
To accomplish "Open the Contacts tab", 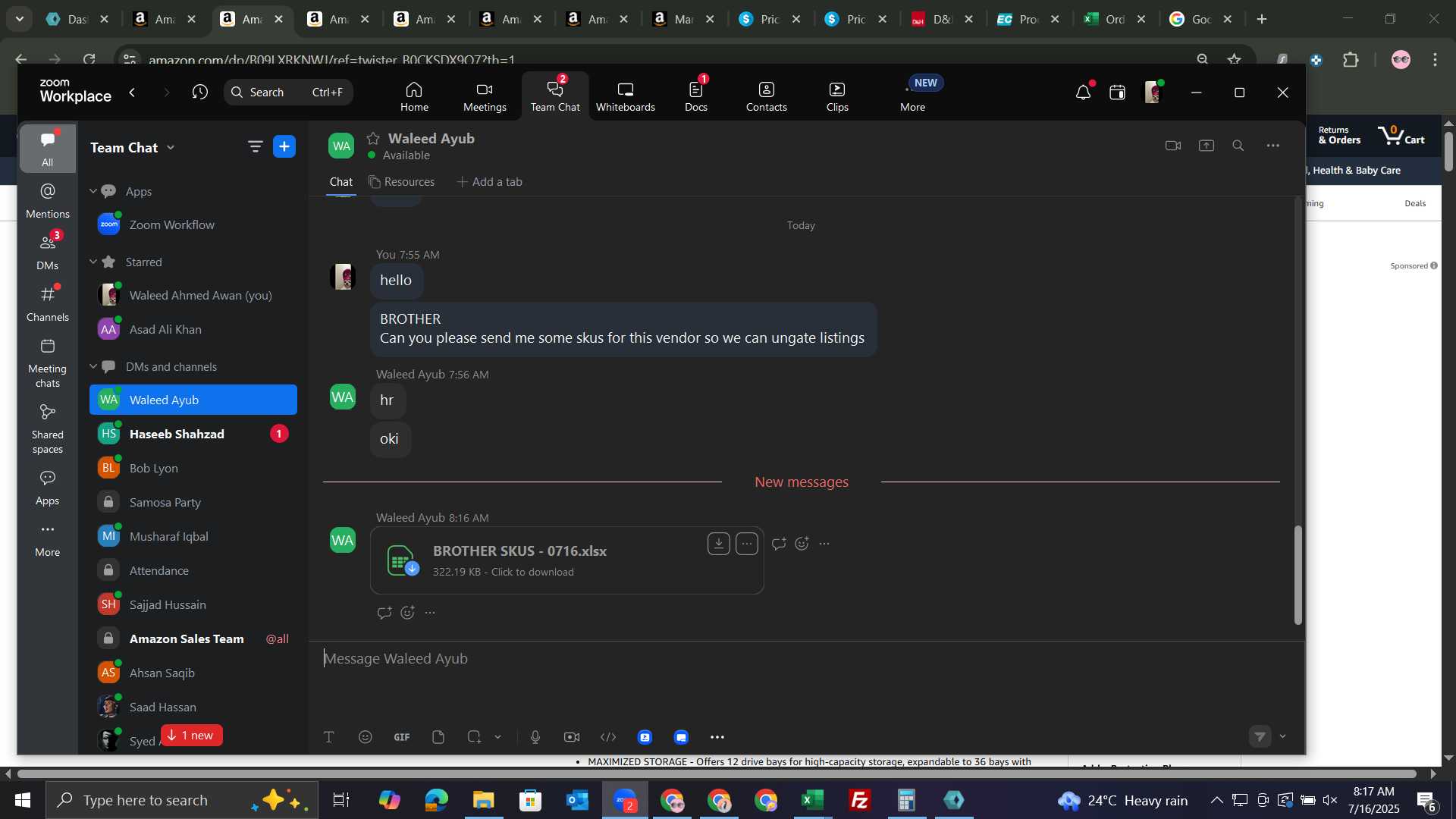I will tap(766, 96).
